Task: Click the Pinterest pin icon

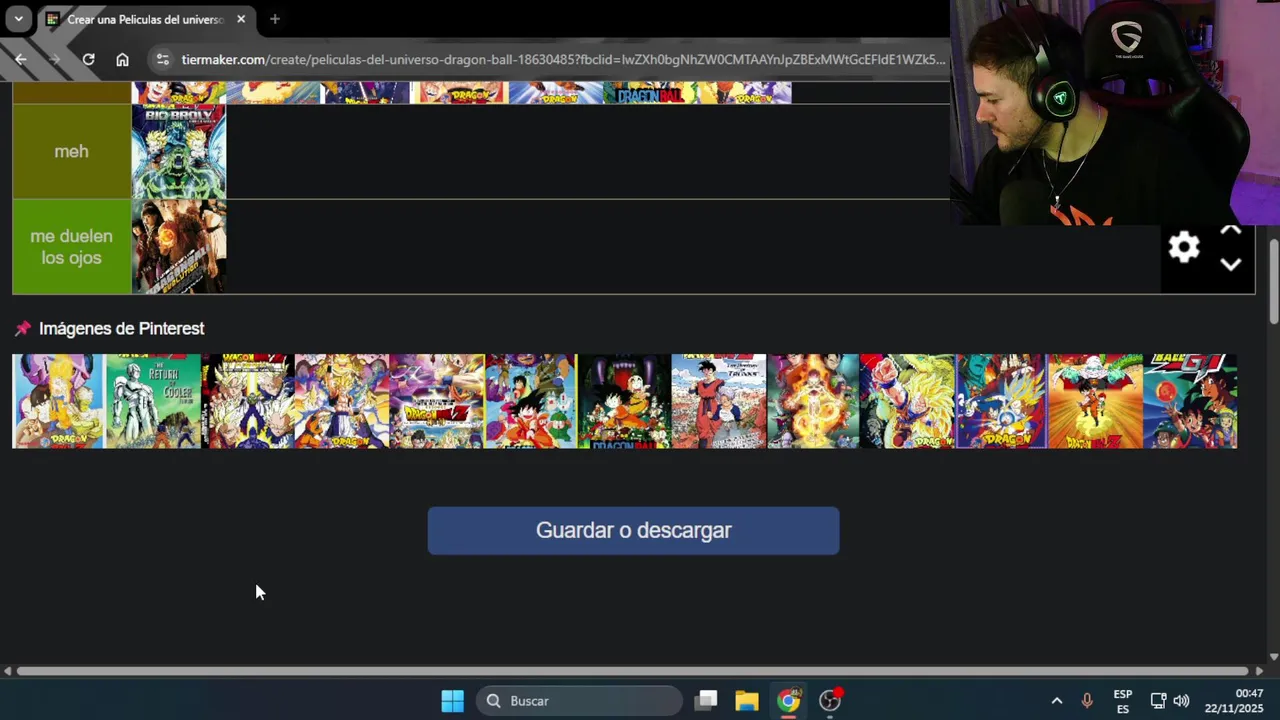Action: [x=23, y=328]
